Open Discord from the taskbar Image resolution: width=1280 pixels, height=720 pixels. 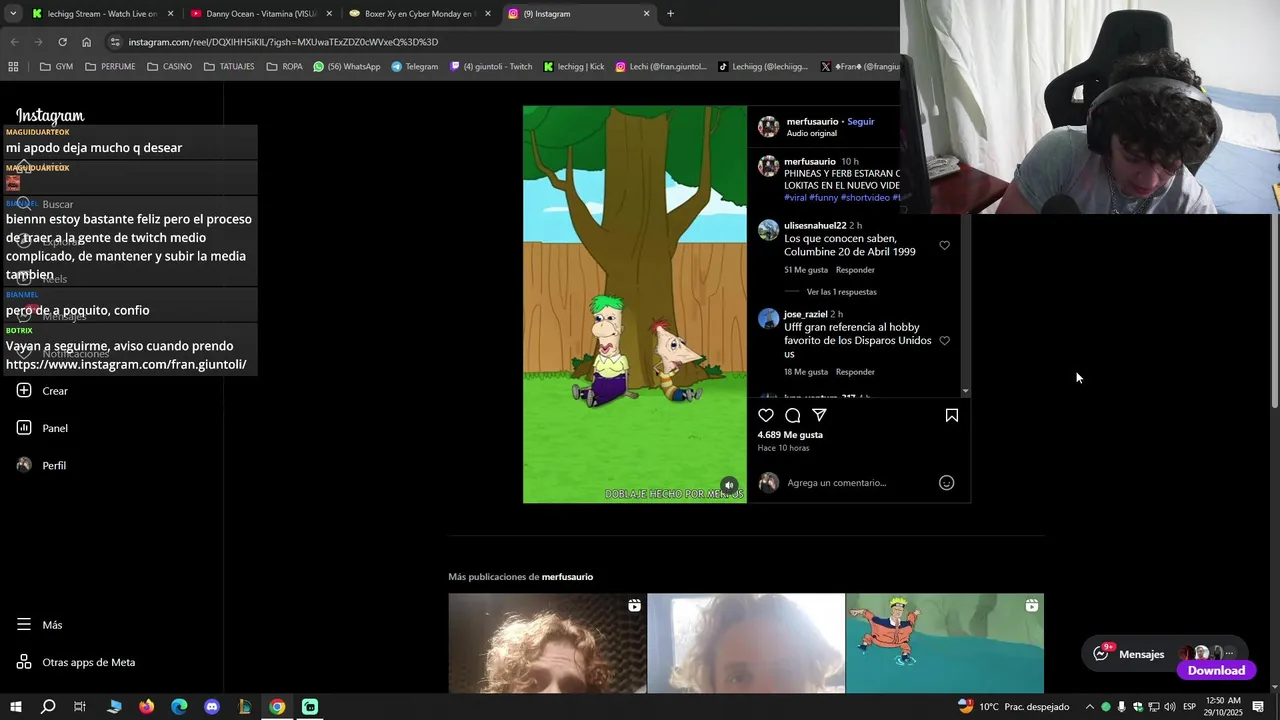(x=212, y=707)
